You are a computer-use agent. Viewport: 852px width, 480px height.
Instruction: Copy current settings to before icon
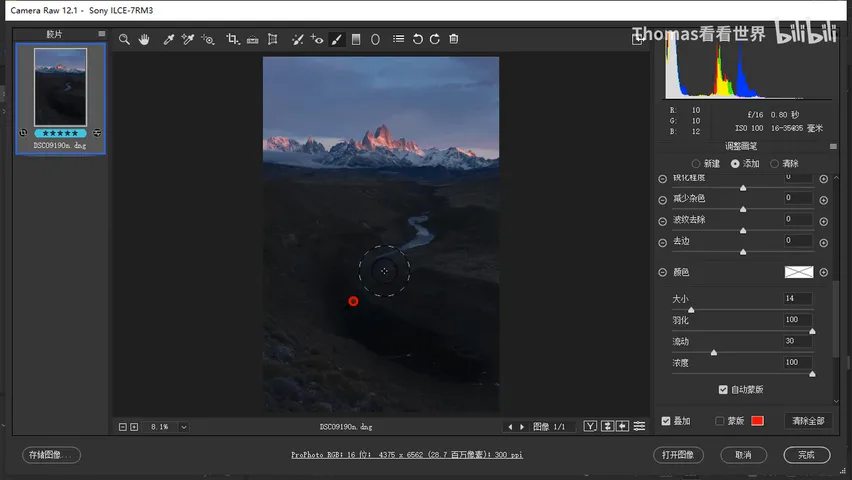623,426
